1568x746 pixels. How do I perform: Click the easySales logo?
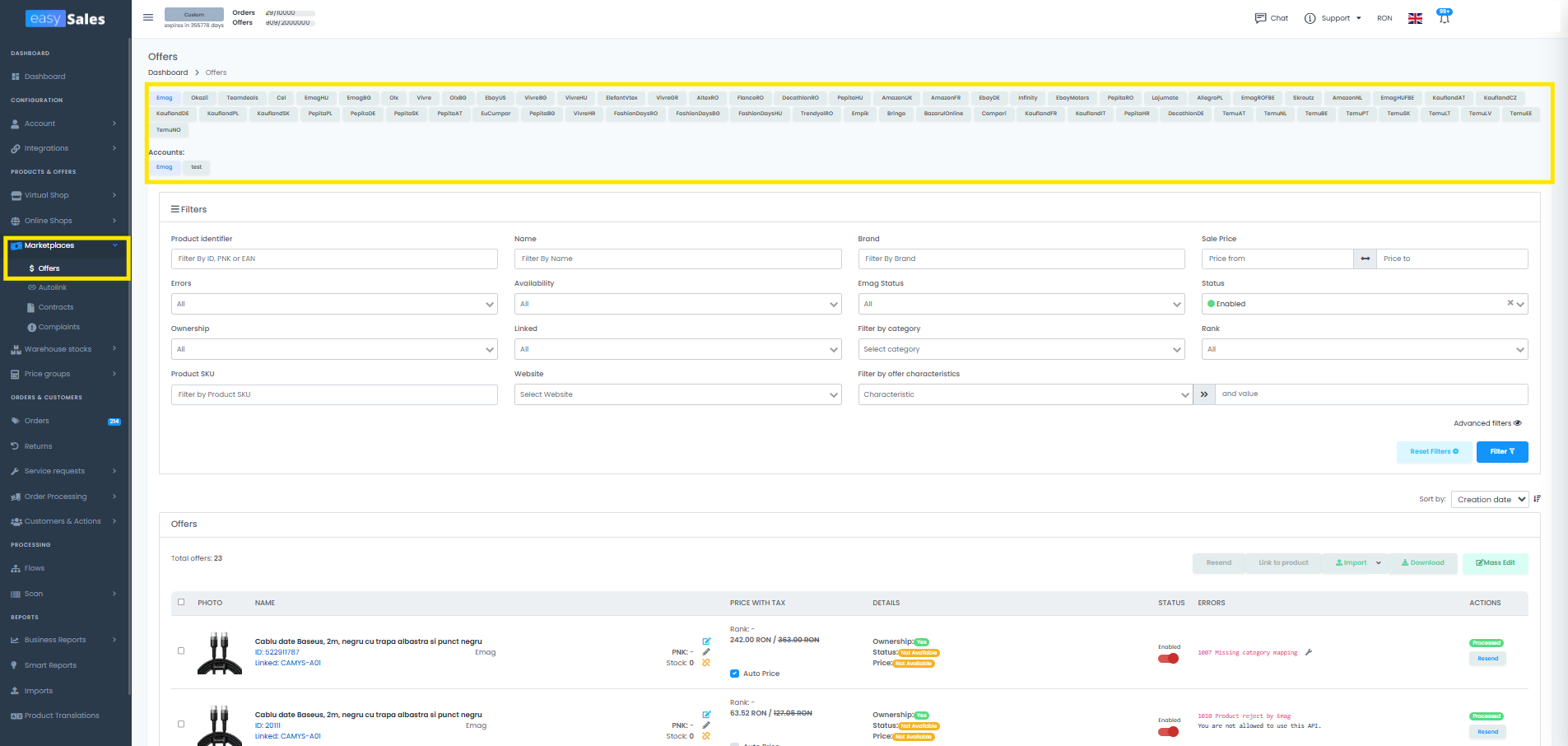click(66, 18)
